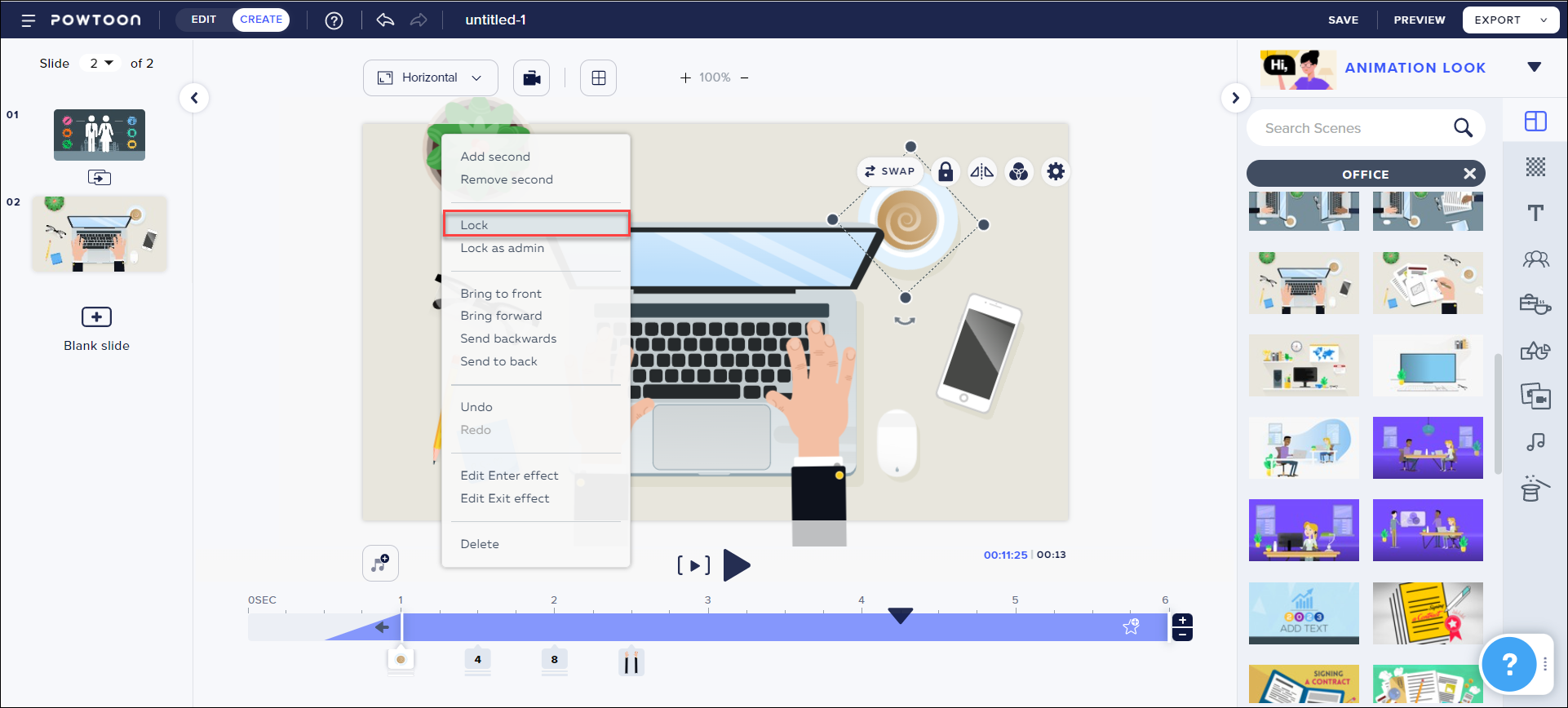Collapse the left slides panel arrow
The height and width of the screenshot is (708, 1568).
(194, 98)
